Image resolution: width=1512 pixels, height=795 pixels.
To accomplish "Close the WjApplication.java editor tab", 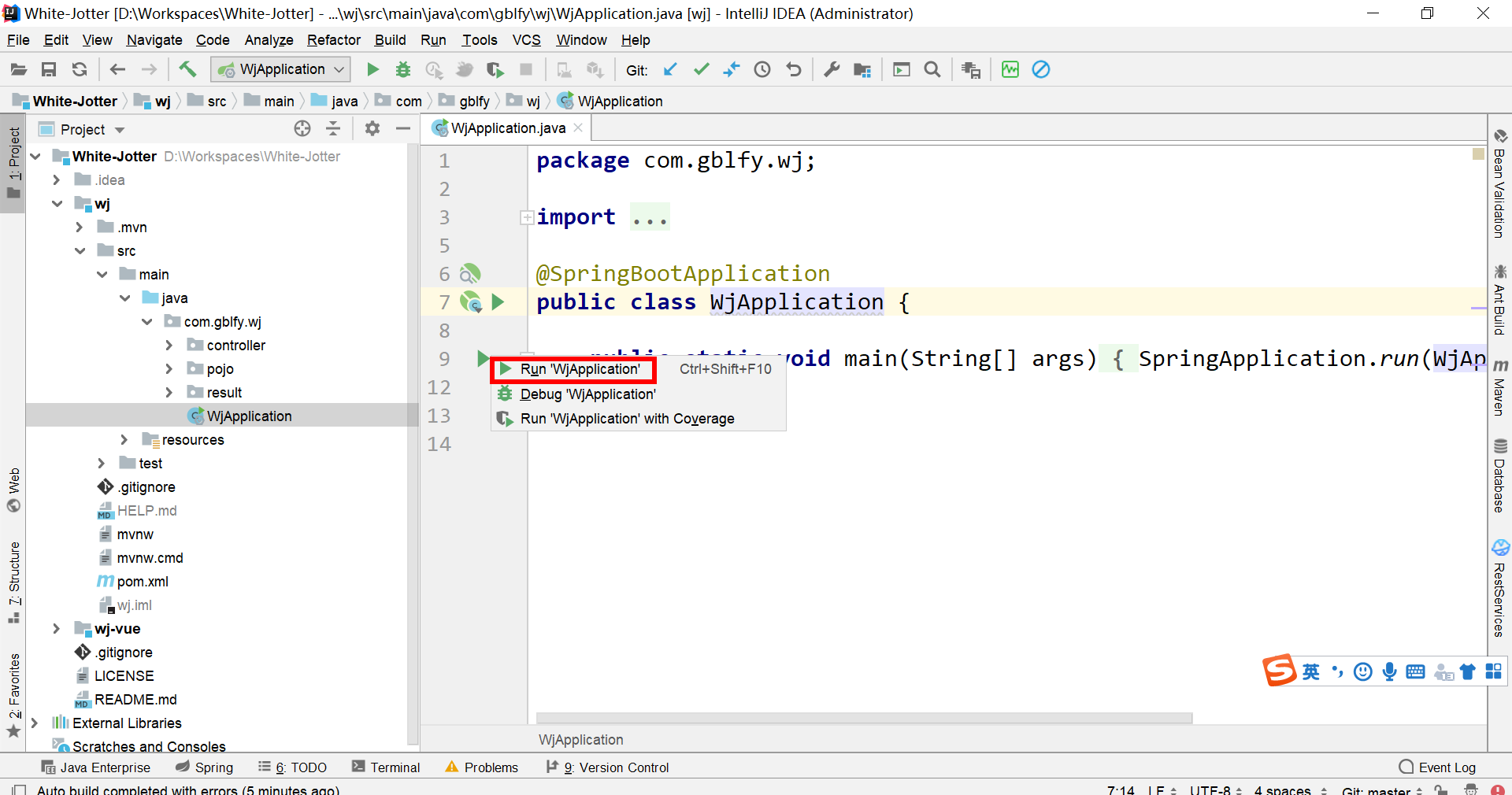I will (x=578, y=128).
